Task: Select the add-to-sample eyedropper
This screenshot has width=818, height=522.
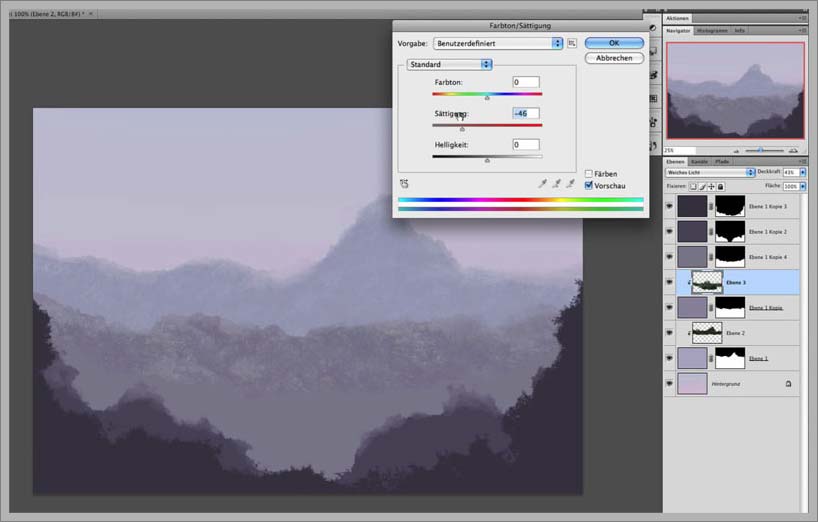Action: click(x=557, y=184)
